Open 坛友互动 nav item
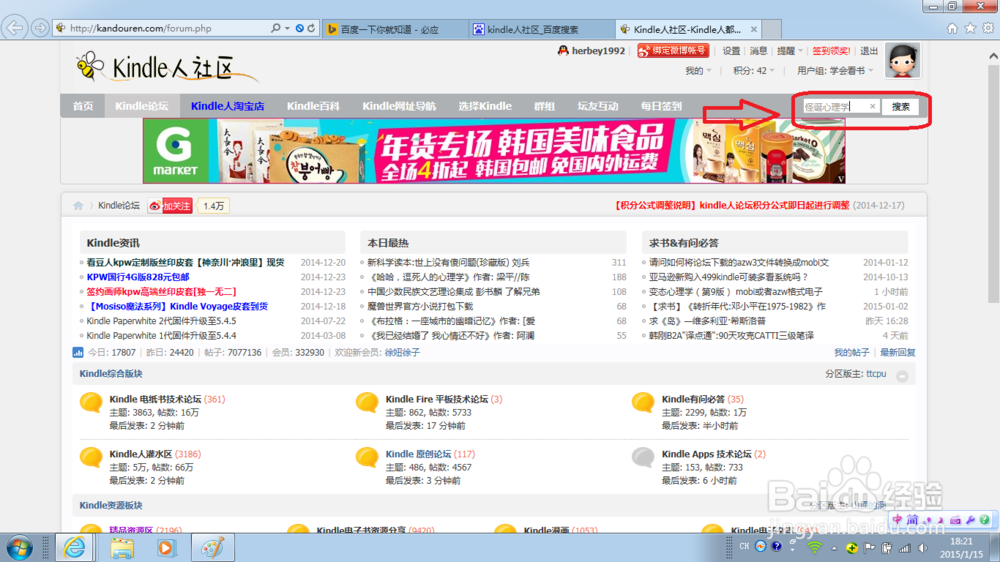This screenshot has width=1000, height=562. [x=598, y=106]
